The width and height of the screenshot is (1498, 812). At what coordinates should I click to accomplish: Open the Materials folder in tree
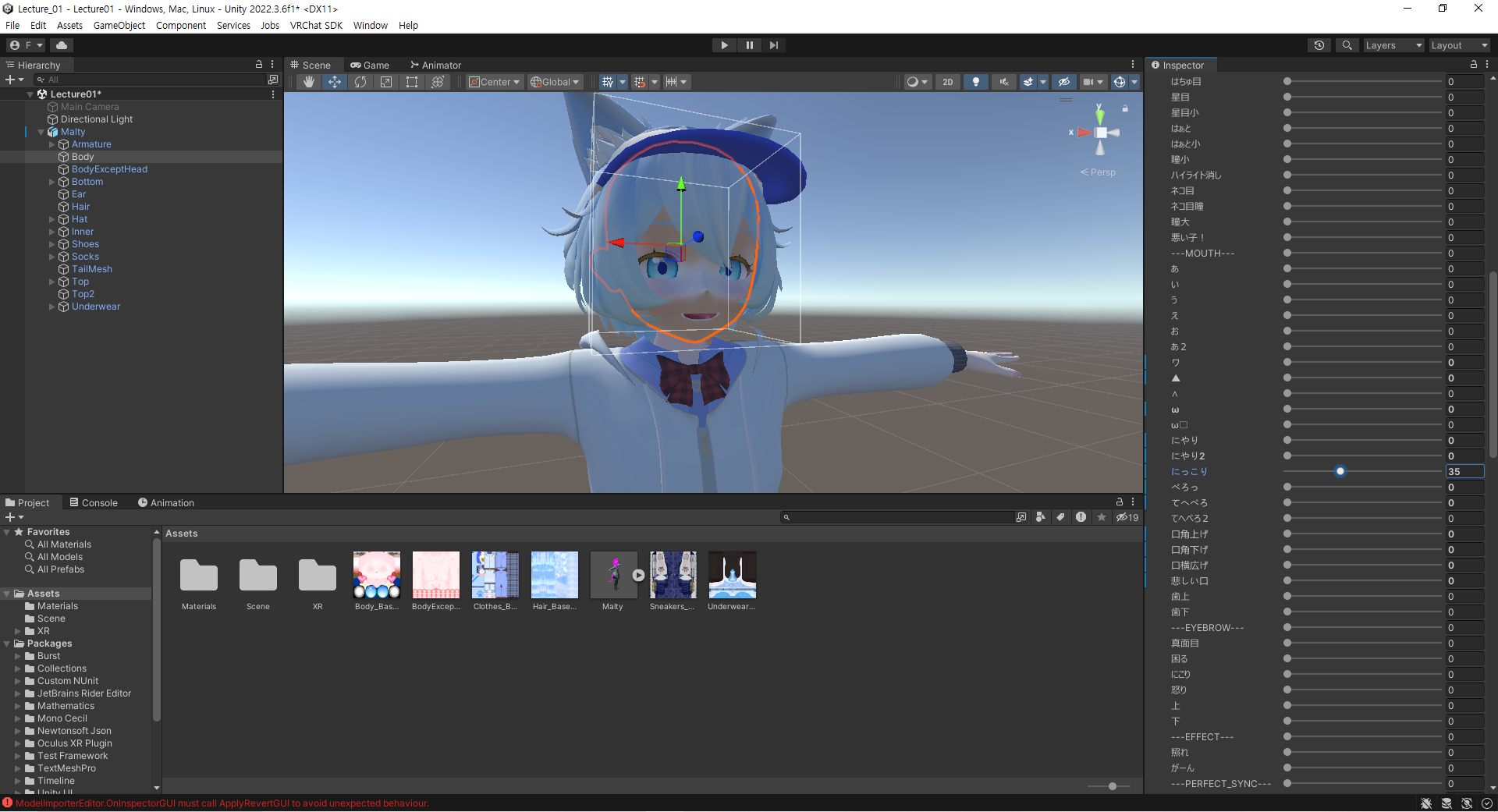[58, 606]
